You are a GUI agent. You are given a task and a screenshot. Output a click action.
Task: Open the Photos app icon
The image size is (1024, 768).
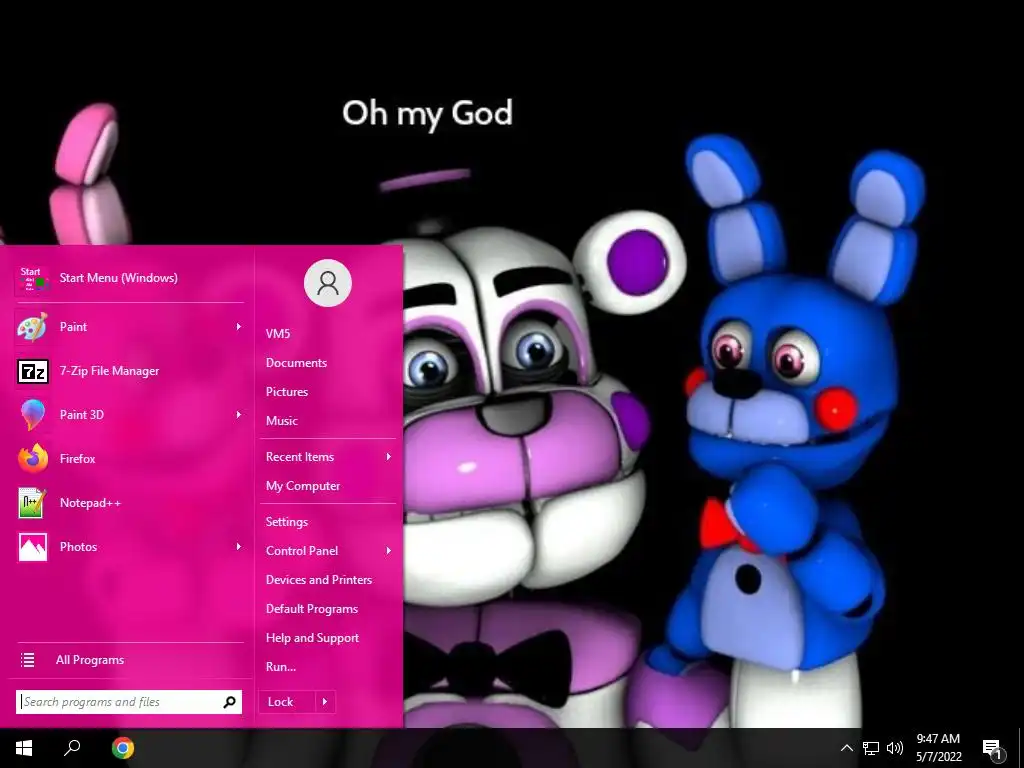(x=33, y=547)
